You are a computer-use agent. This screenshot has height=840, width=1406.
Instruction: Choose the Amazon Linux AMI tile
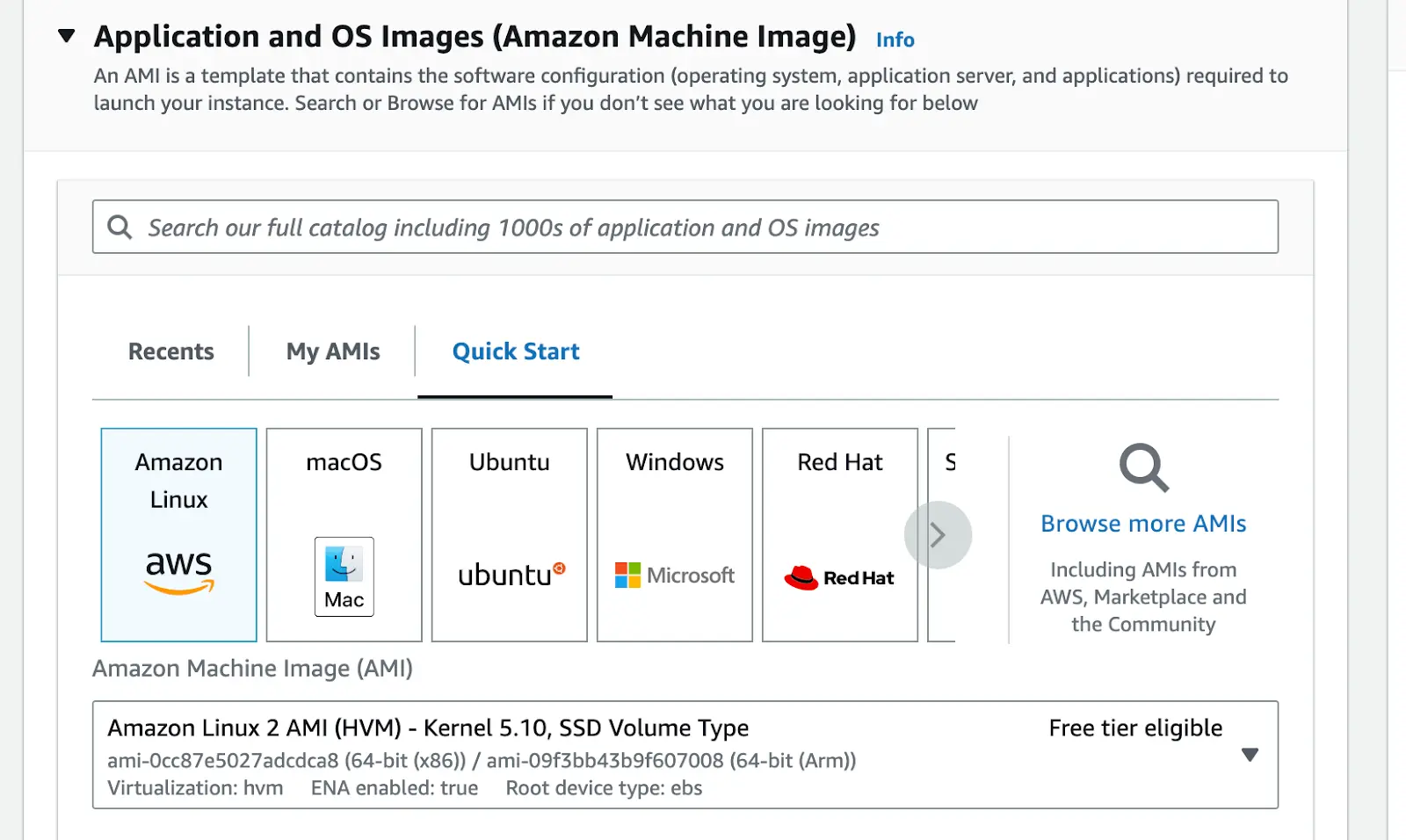pos(179,535)
